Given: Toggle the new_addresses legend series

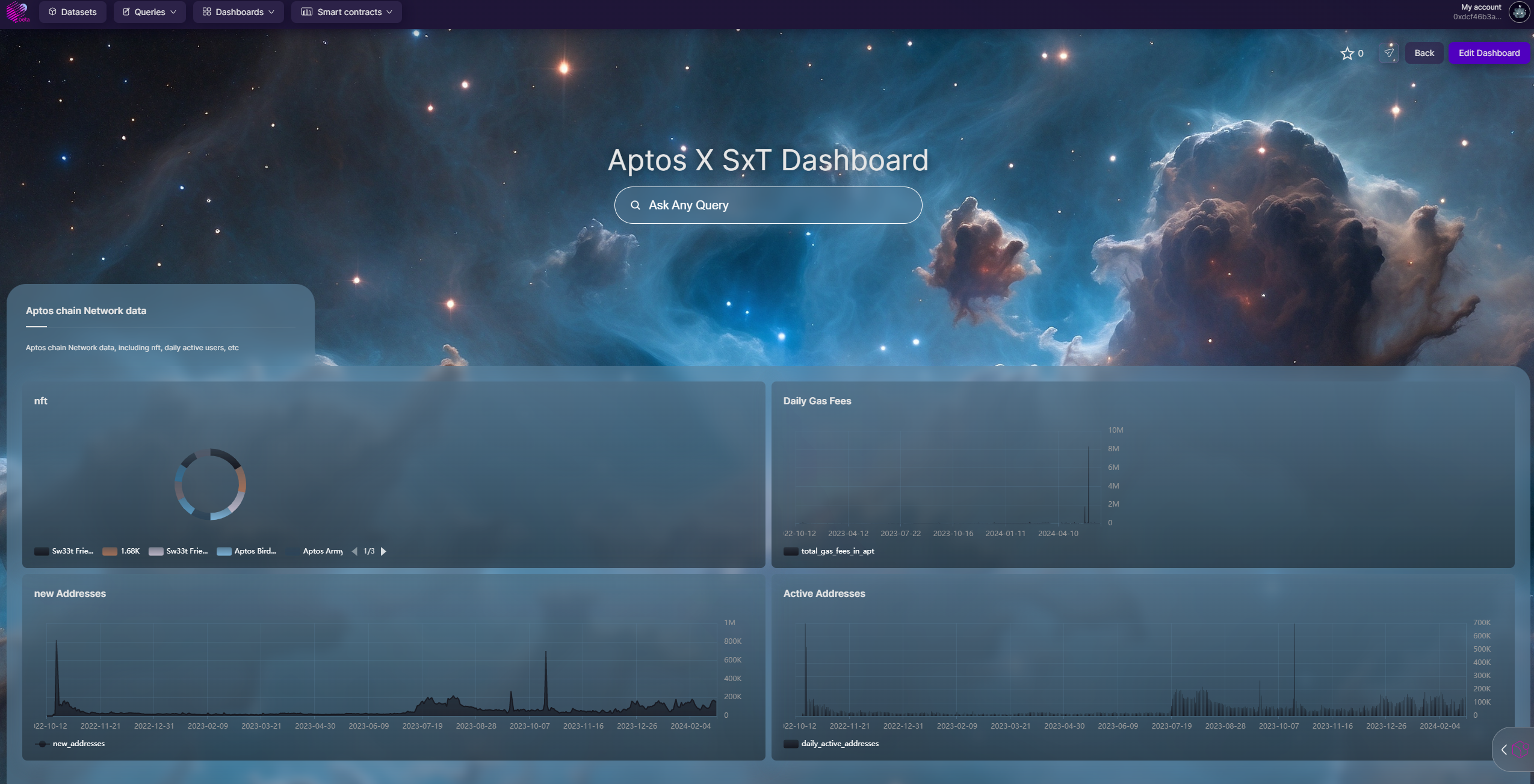Looking at the screenshot, I should 70,744.
